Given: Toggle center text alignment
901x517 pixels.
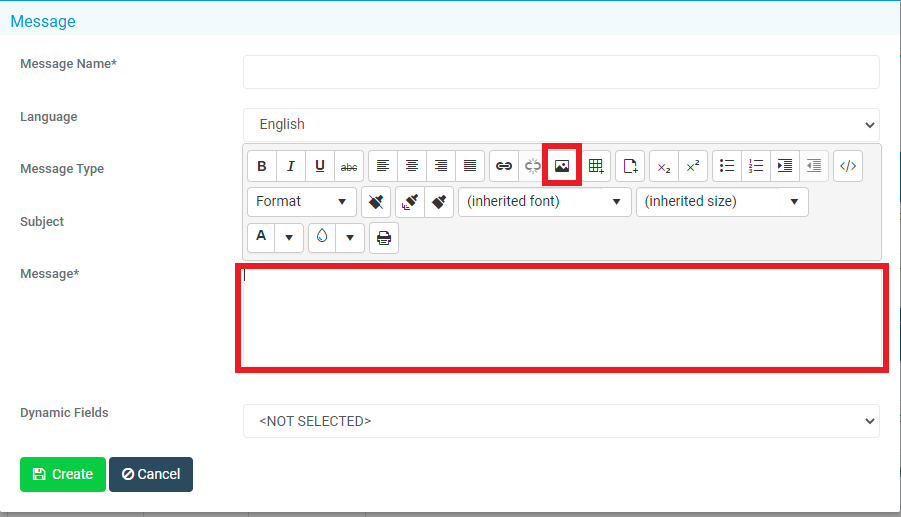Looking at the screenshot, I should coord(411,166).
